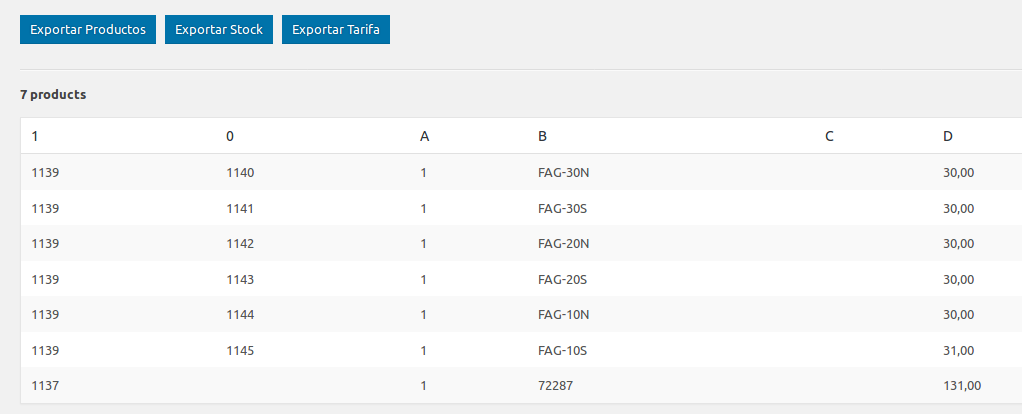Select the column header labeled D

click(x=948, y=136)
